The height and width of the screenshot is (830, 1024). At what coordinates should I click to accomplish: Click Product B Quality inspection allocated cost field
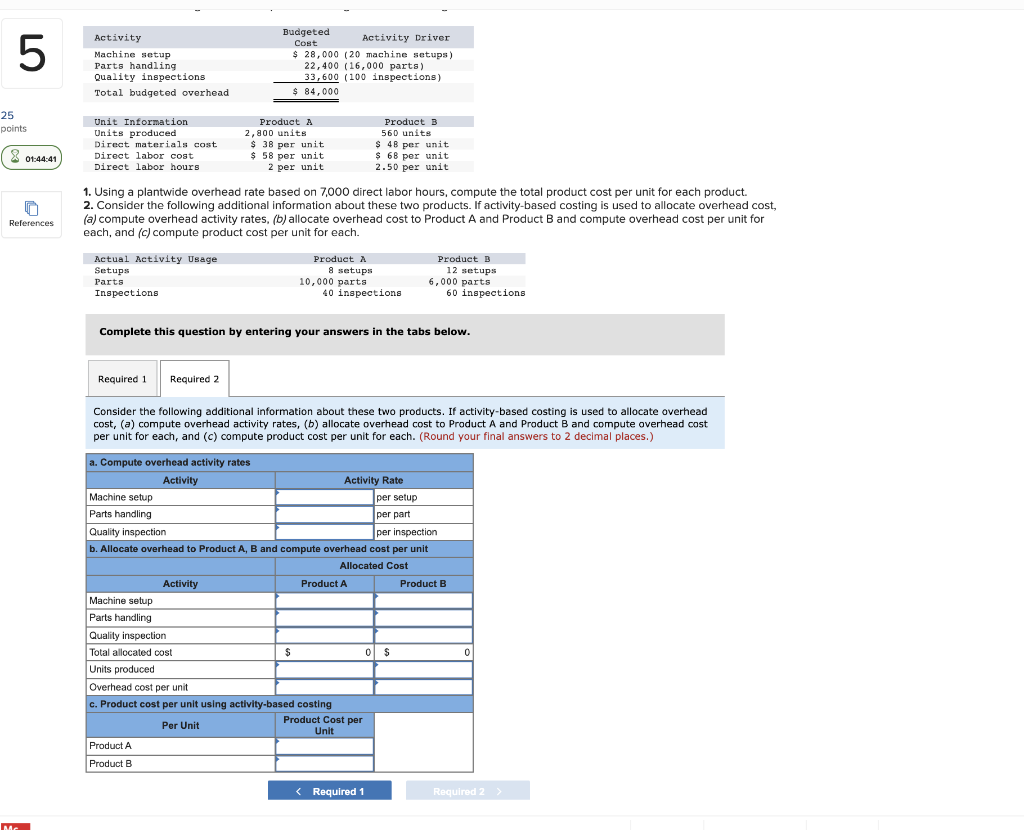pos(421,635)
